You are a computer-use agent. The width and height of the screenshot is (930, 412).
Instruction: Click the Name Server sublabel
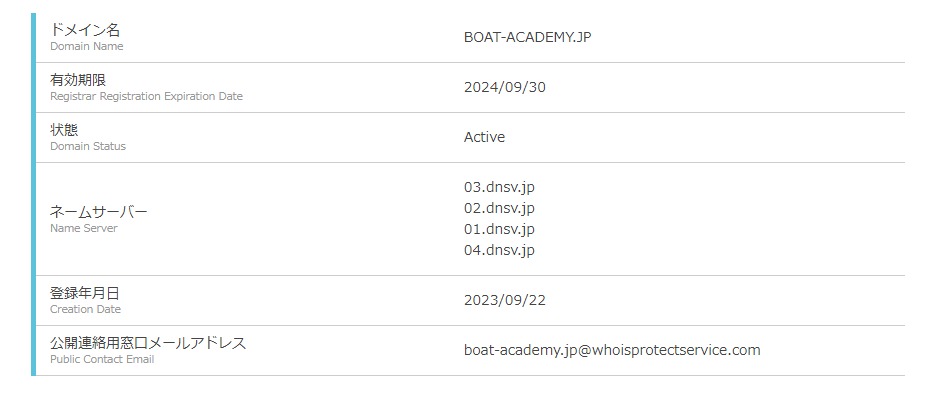pos(83,228)
